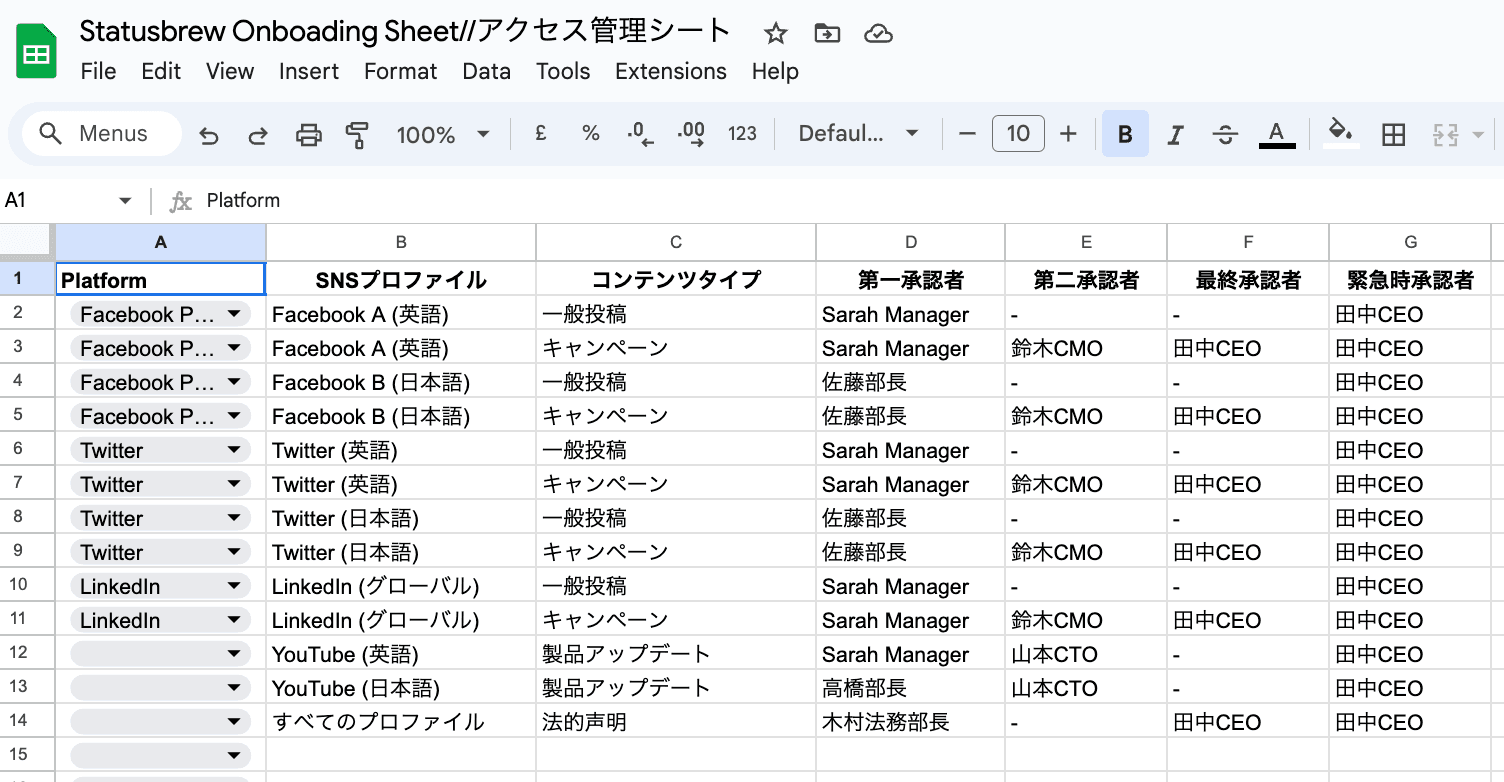Select the paint format roller icon
Screen dimensions: 1504x782
point(357,134)
